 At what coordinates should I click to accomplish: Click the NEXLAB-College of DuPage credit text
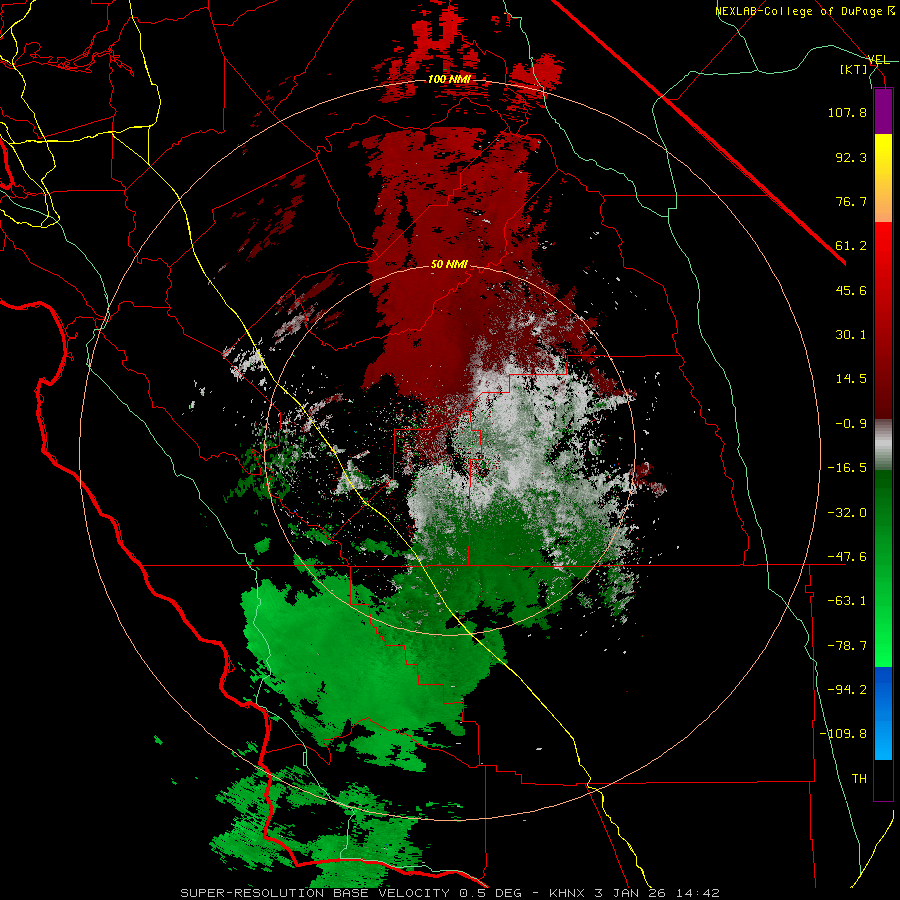click(804, 11)
